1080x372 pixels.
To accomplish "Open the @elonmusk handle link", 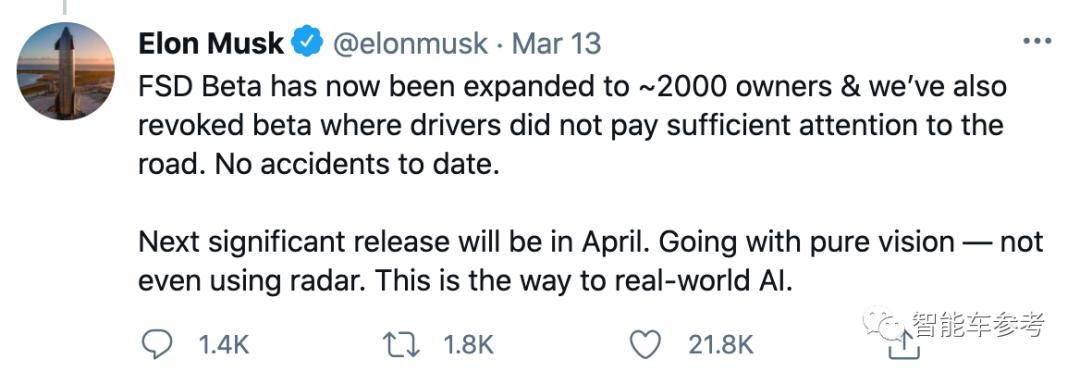I will click(410, 43).
